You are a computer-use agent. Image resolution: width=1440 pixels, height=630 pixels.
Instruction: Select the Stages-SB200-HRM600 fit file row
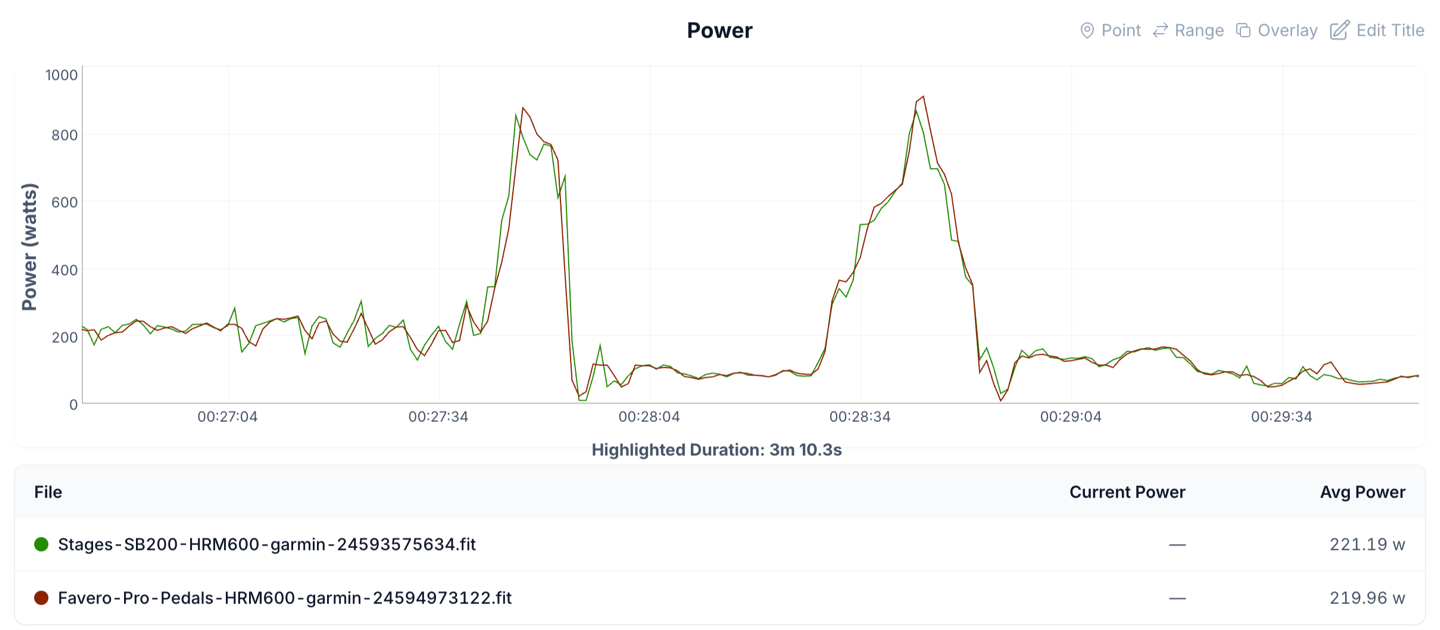[720, 545]
